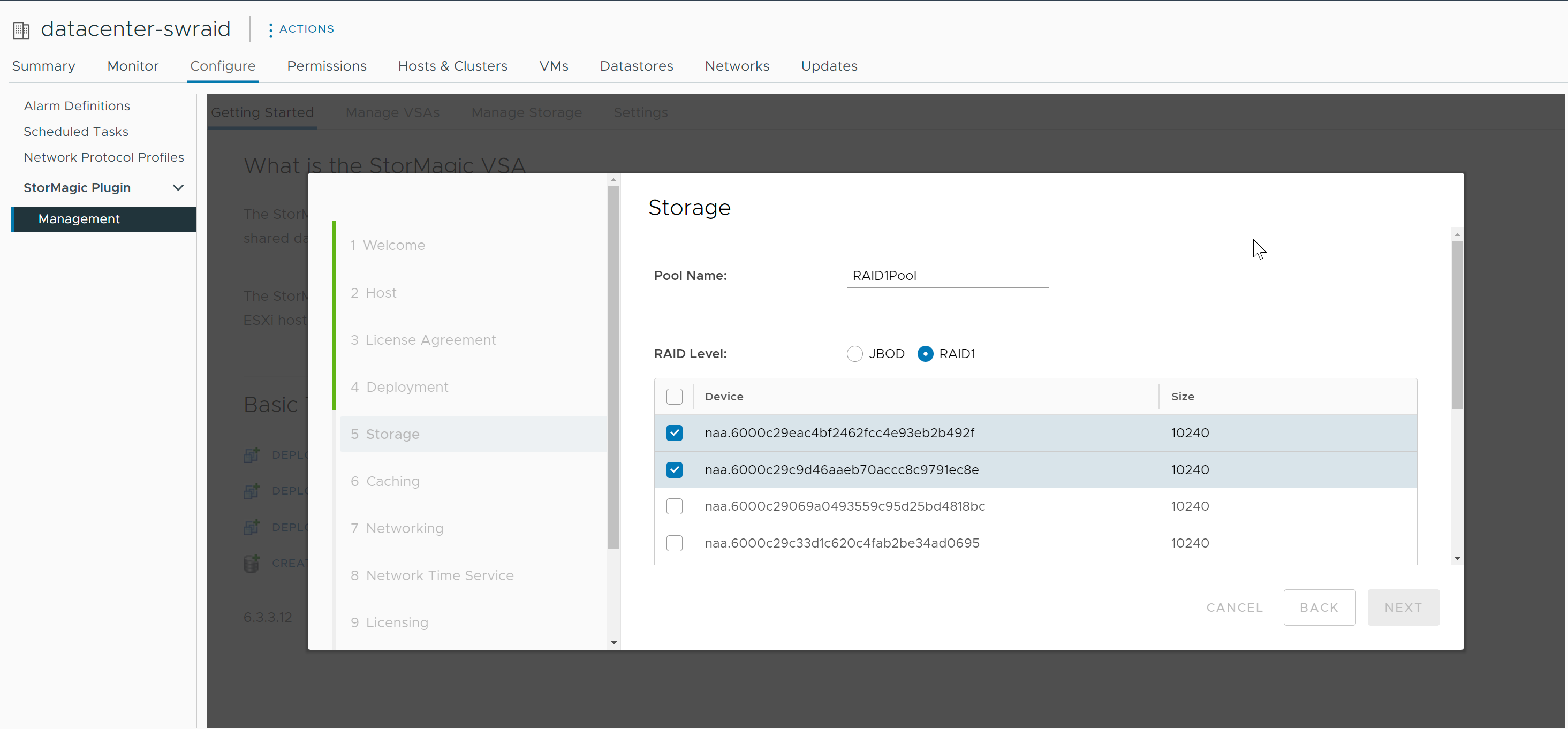Switch to the Monitor tab
The height and width of the screenshot is (729, 1568).
pyautogui.click(x=133, y=66)
